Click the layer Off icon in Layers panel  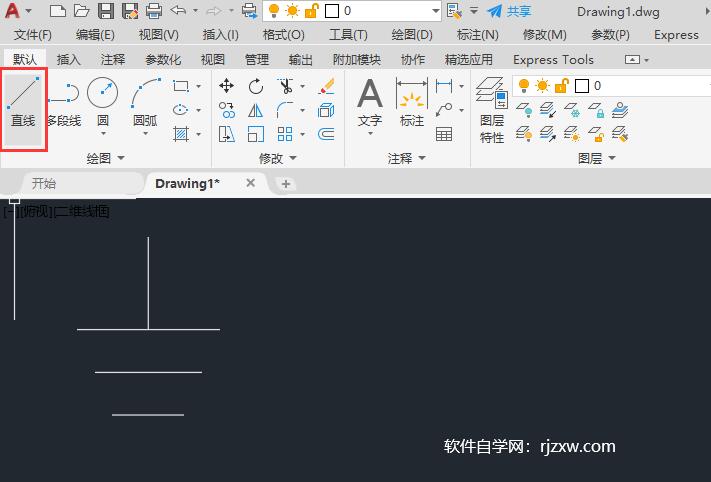pos(524,110)
